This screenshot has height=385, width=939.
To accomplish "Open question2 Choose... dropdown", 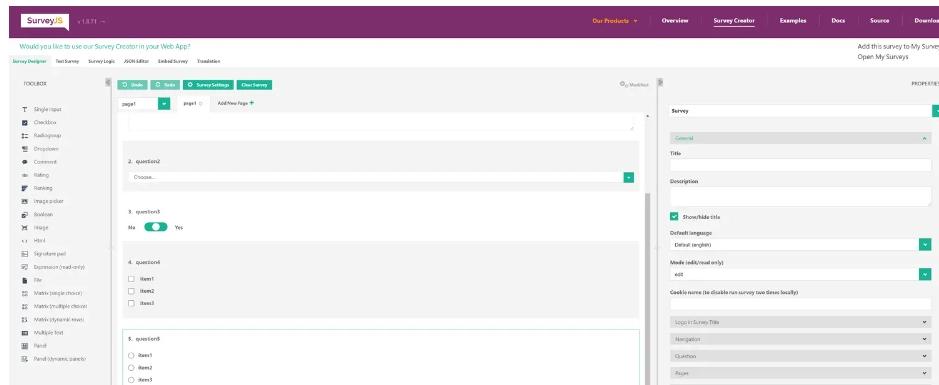I will (628, 177).
